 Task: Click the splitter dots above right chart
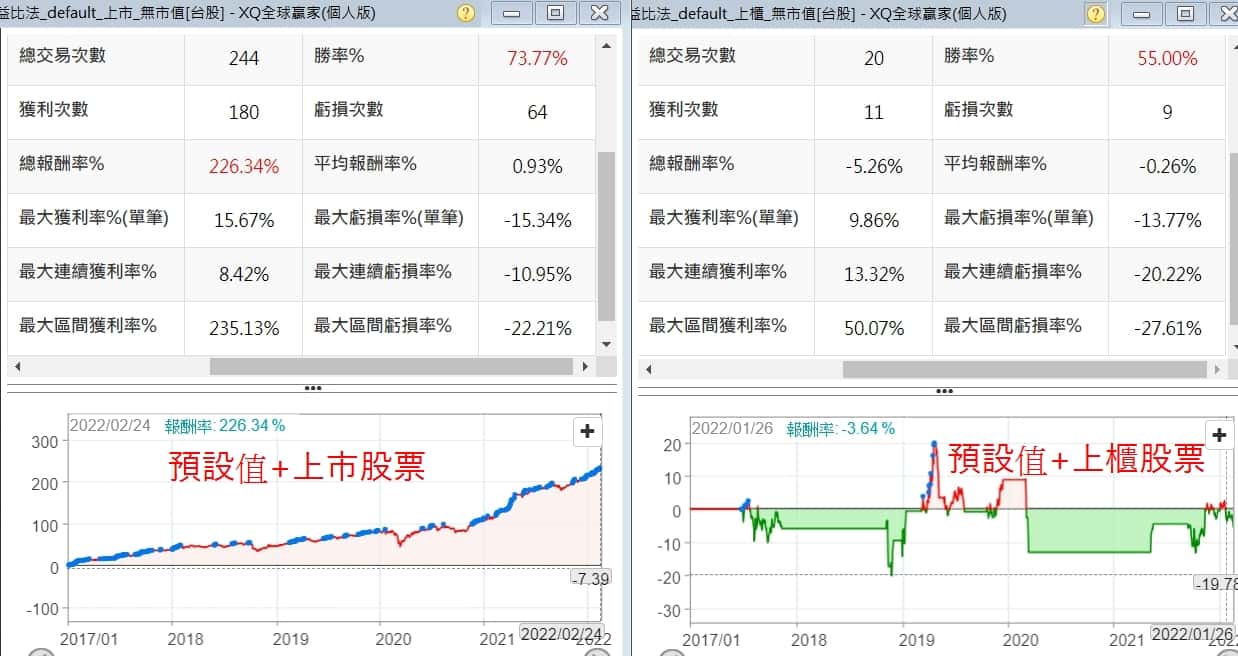pos(938,390)
